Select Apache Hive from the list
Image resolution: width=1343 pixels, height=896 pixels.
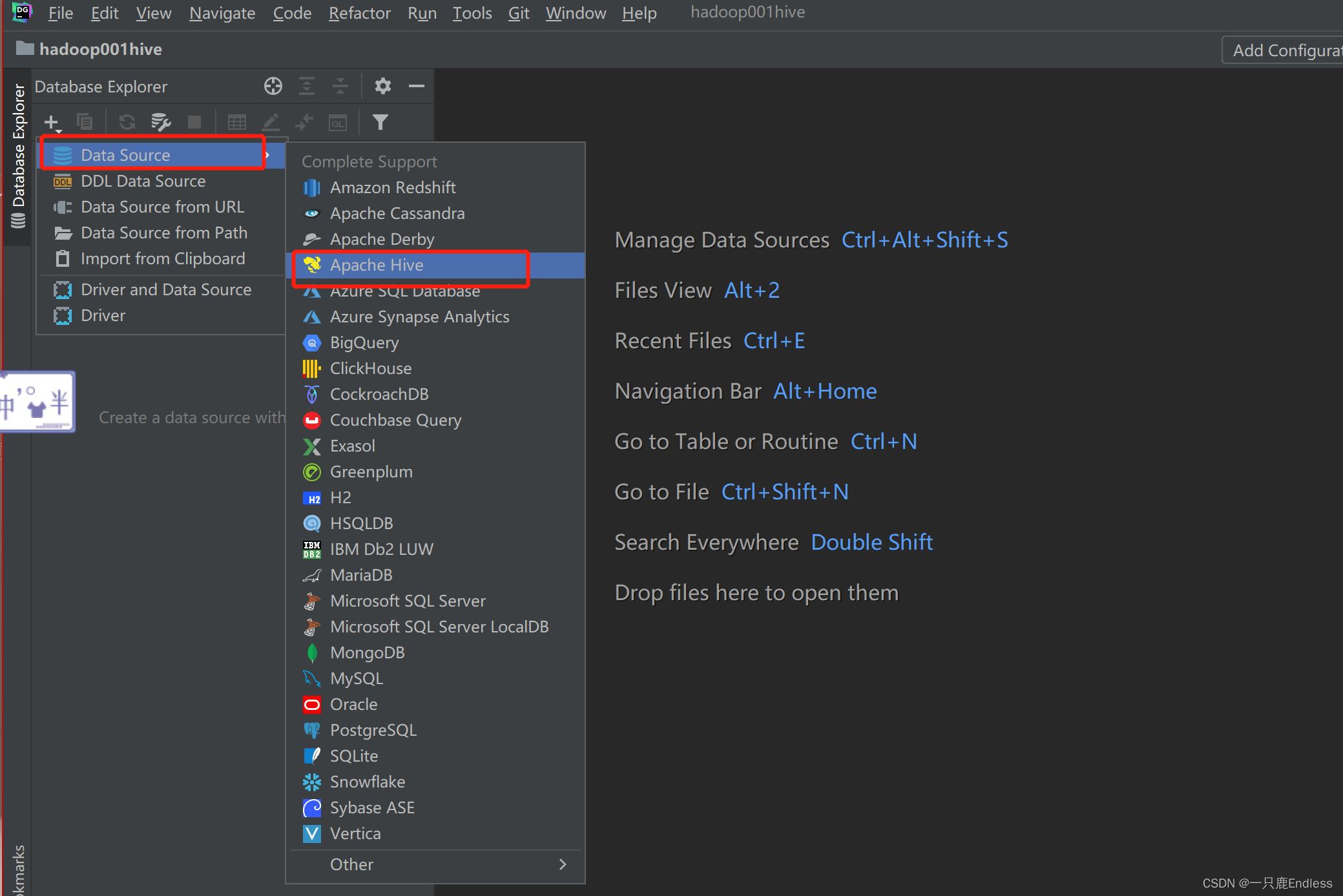(377, 265)
